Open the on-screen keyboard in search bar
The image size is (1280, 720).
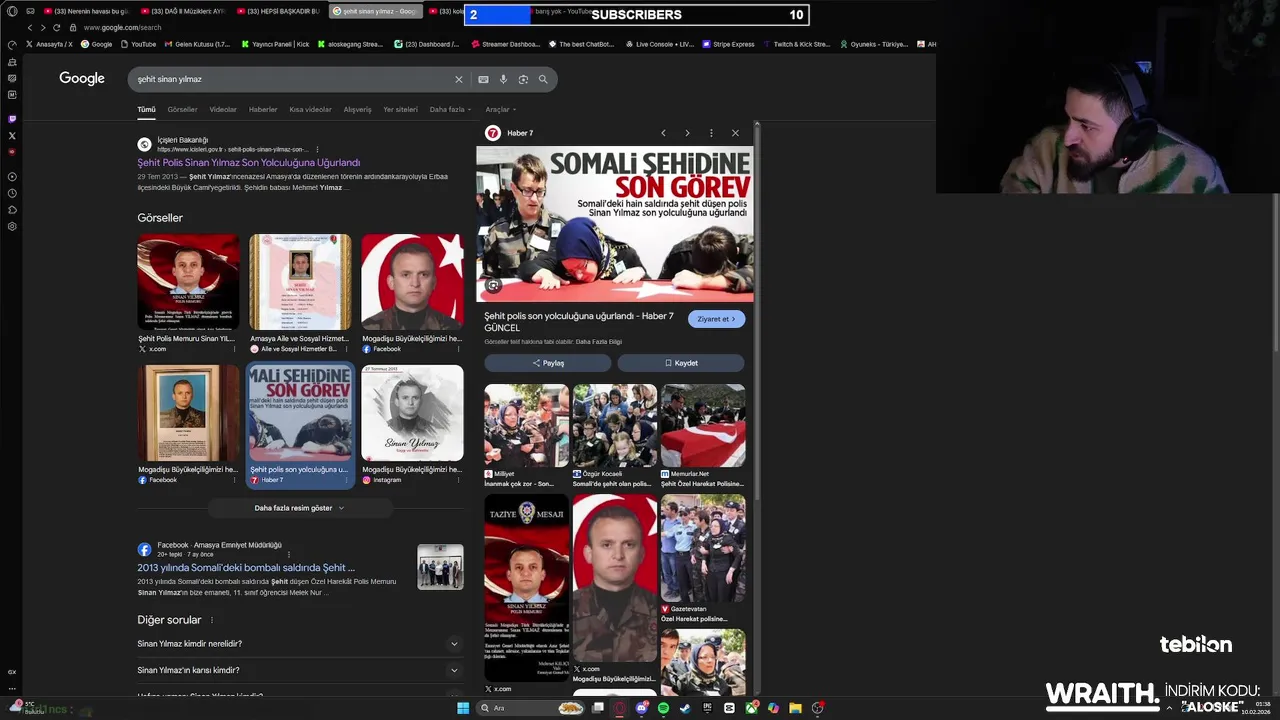pos(483,79)
